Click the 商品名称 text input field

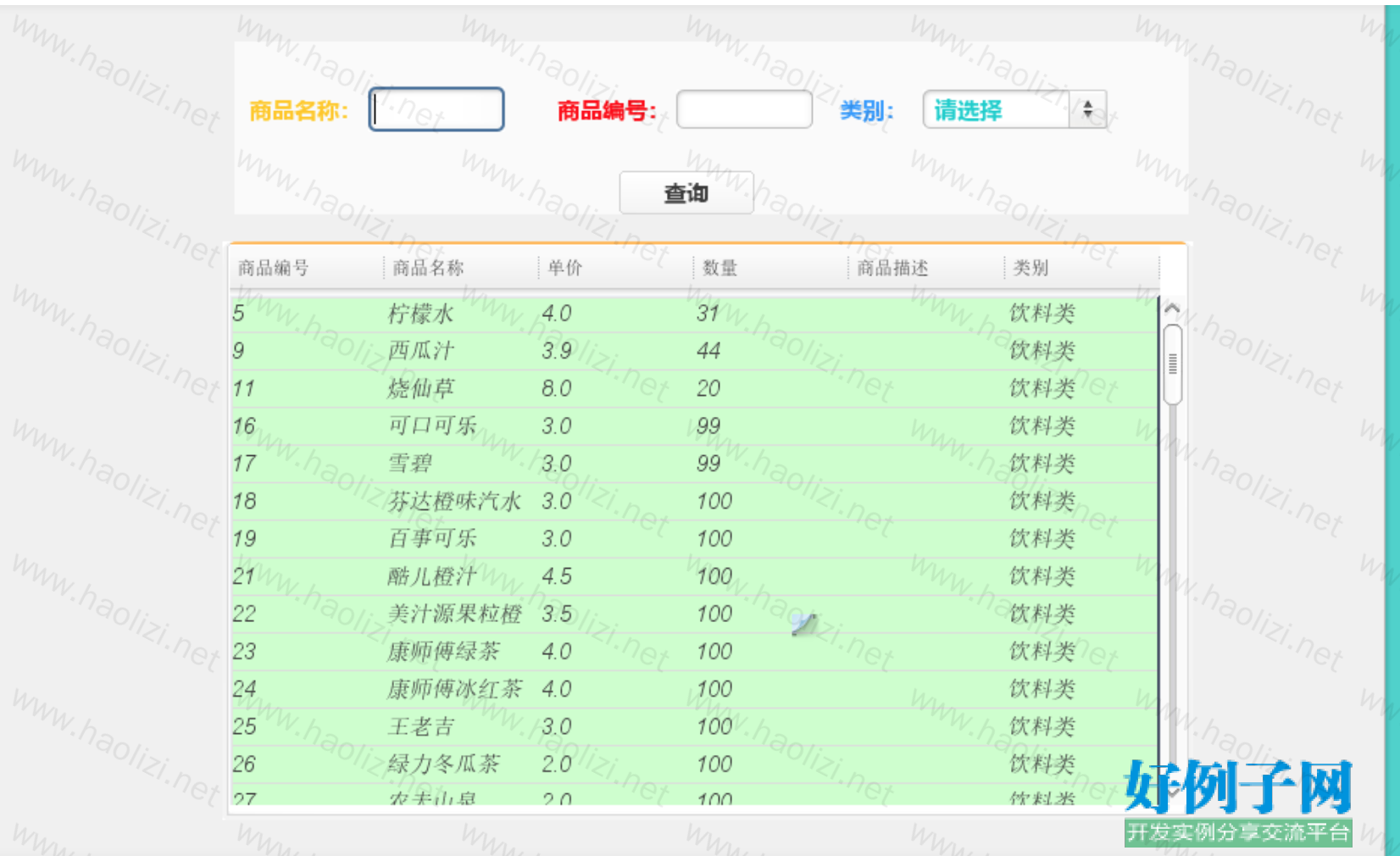pyautogui.click(x=436, y=109)
